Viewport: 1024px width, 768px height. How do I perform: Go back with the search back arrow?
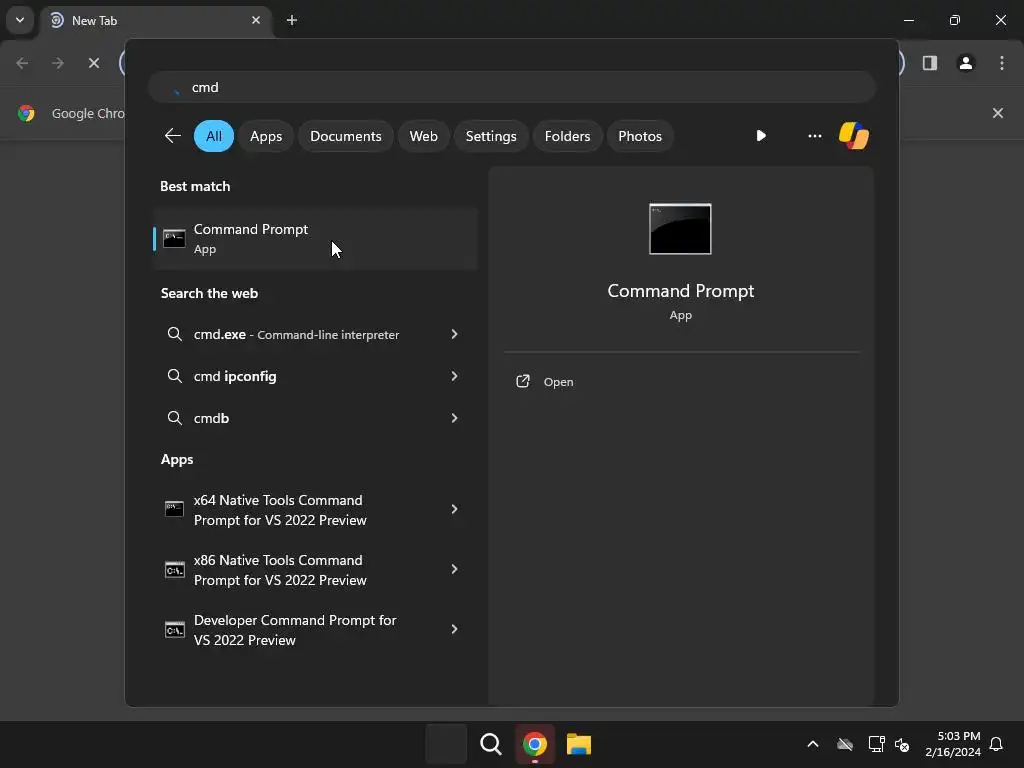click(172, 136)
